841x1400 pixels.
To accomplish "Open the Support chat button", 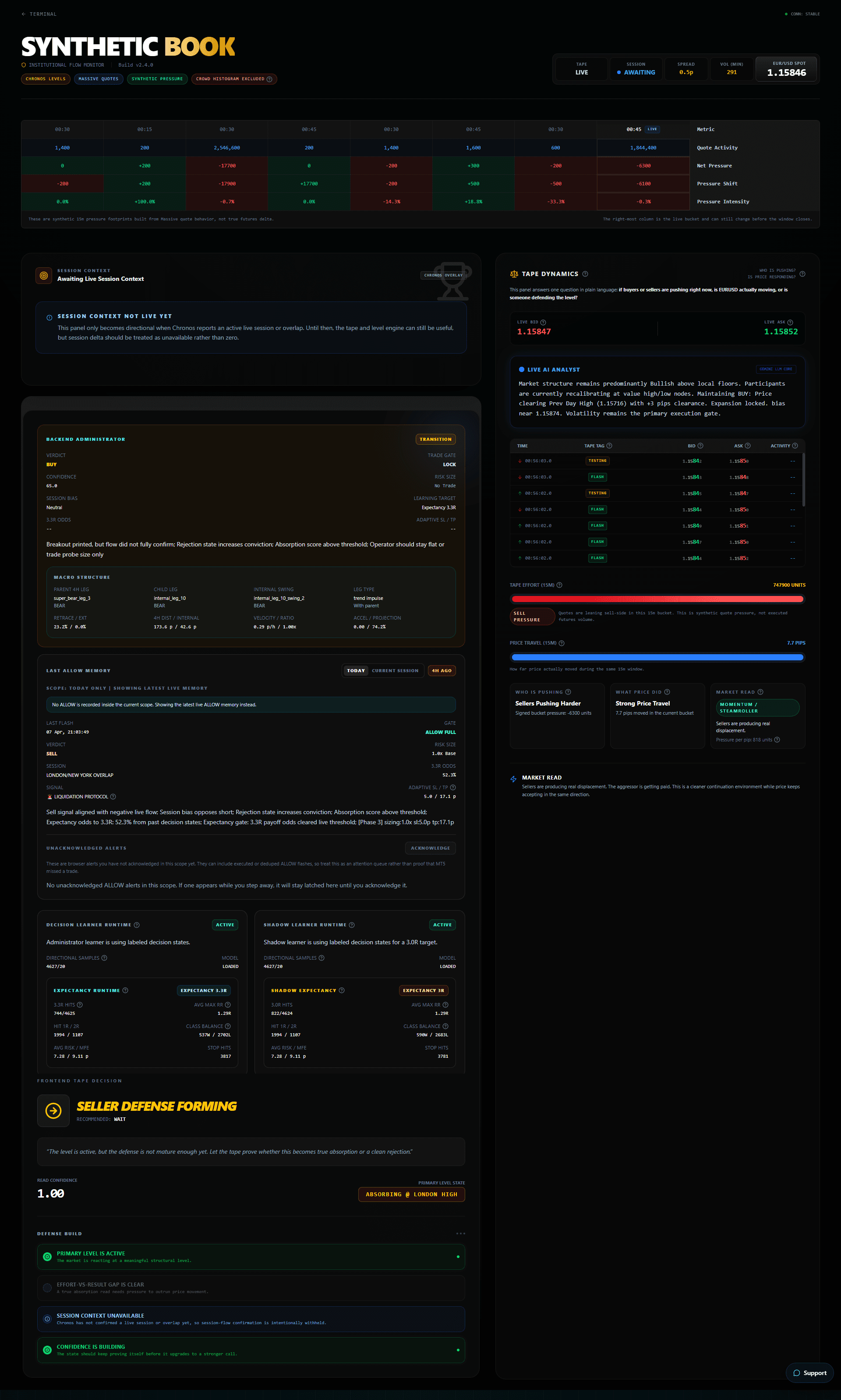I will point(809,1373).
